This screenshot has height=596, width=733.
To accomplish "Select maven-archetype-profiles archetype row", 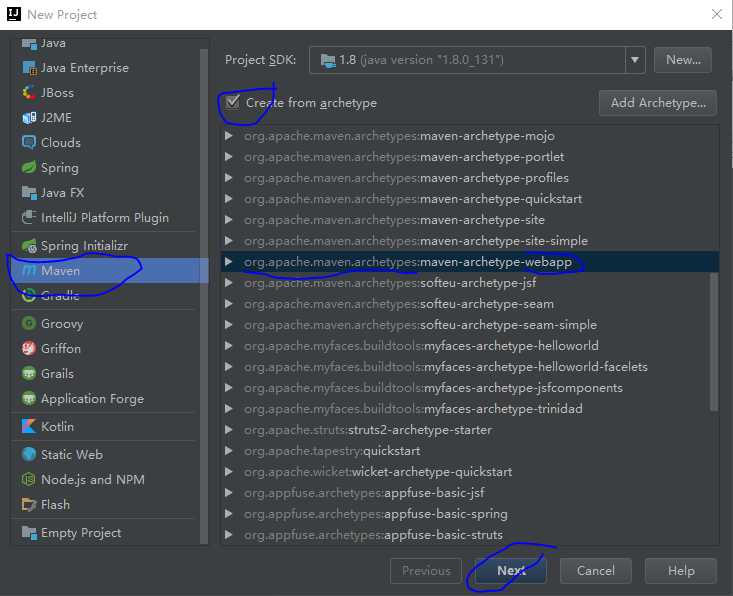I will pyautogui.click(x=470, y=178).
